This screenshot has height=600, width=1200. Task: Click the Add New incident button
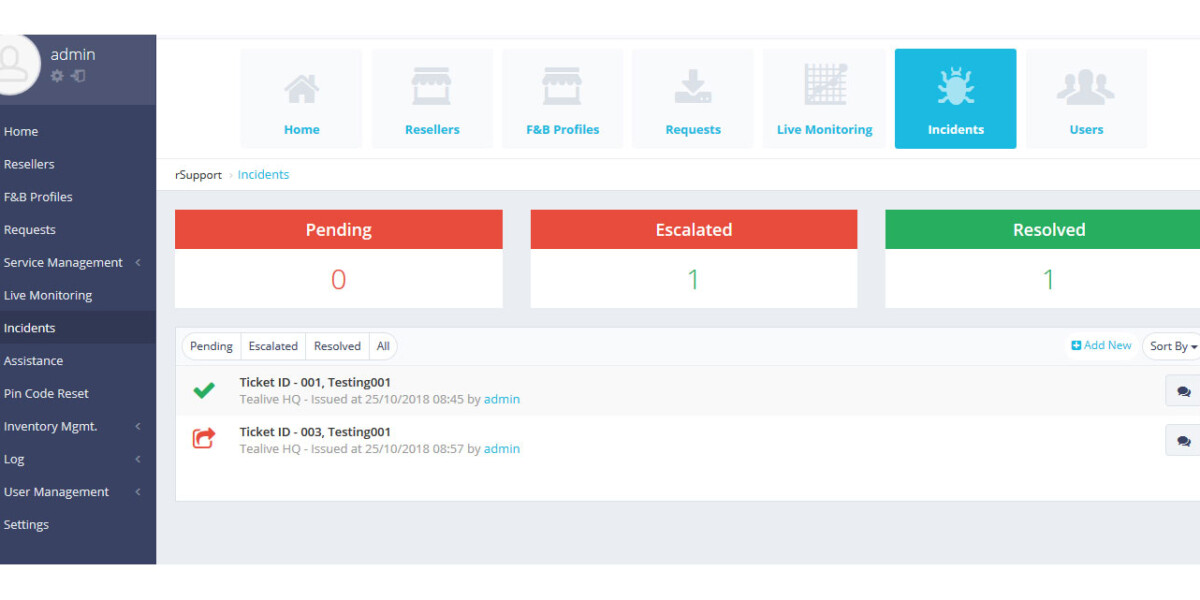point(1101,345)
